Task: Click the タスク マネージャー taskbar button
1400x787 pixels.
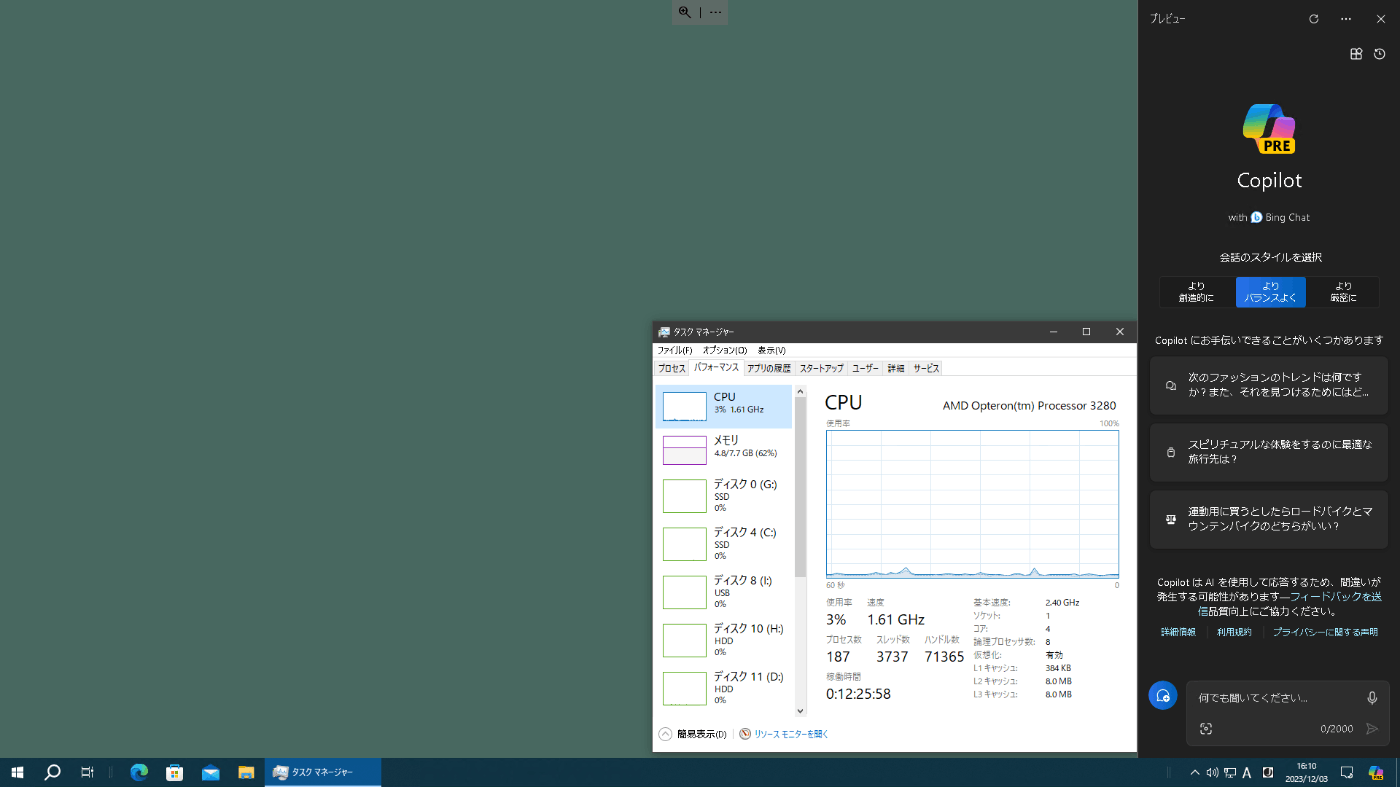Action: [323, 772]
